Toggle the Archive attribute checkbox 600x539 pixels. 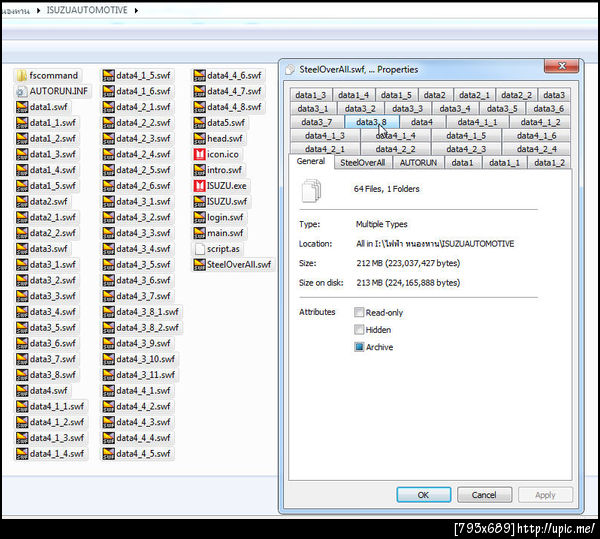click(x=359, y=347)
